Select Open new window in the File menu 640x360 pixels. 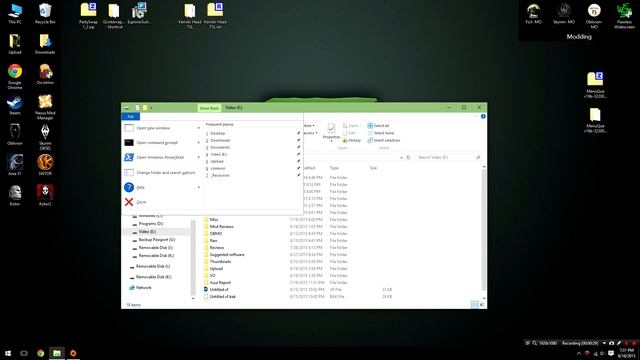[162, 128]
